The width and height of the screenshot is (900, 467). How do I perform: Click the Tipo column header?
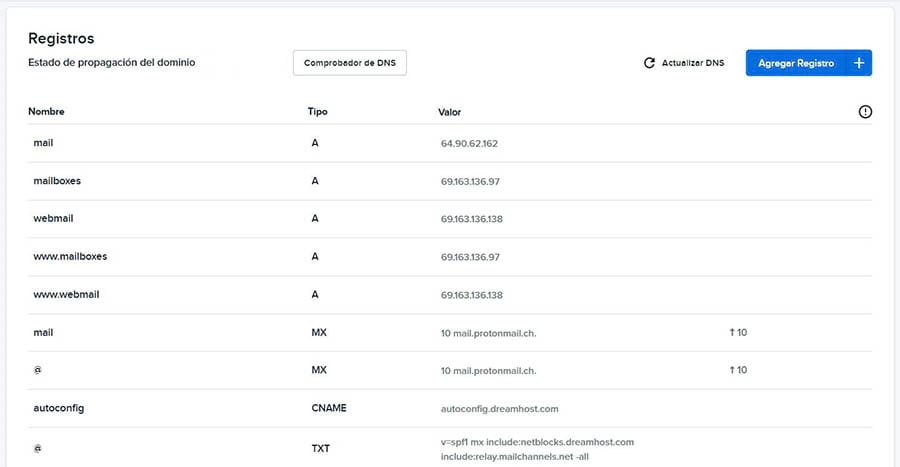317,112
